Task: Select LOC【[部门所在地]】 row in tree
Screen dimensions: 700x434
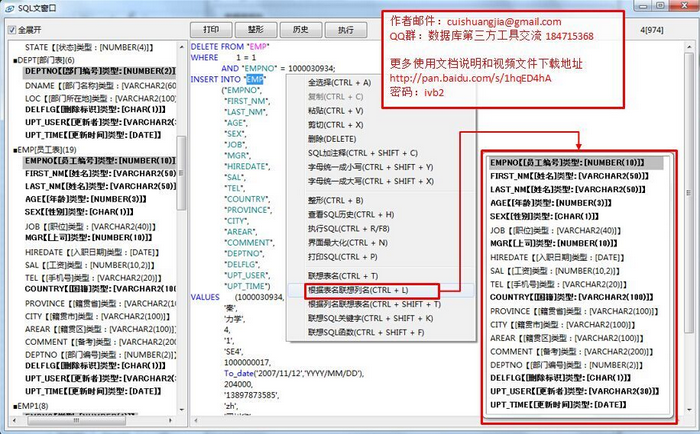Action: (100, 99)
